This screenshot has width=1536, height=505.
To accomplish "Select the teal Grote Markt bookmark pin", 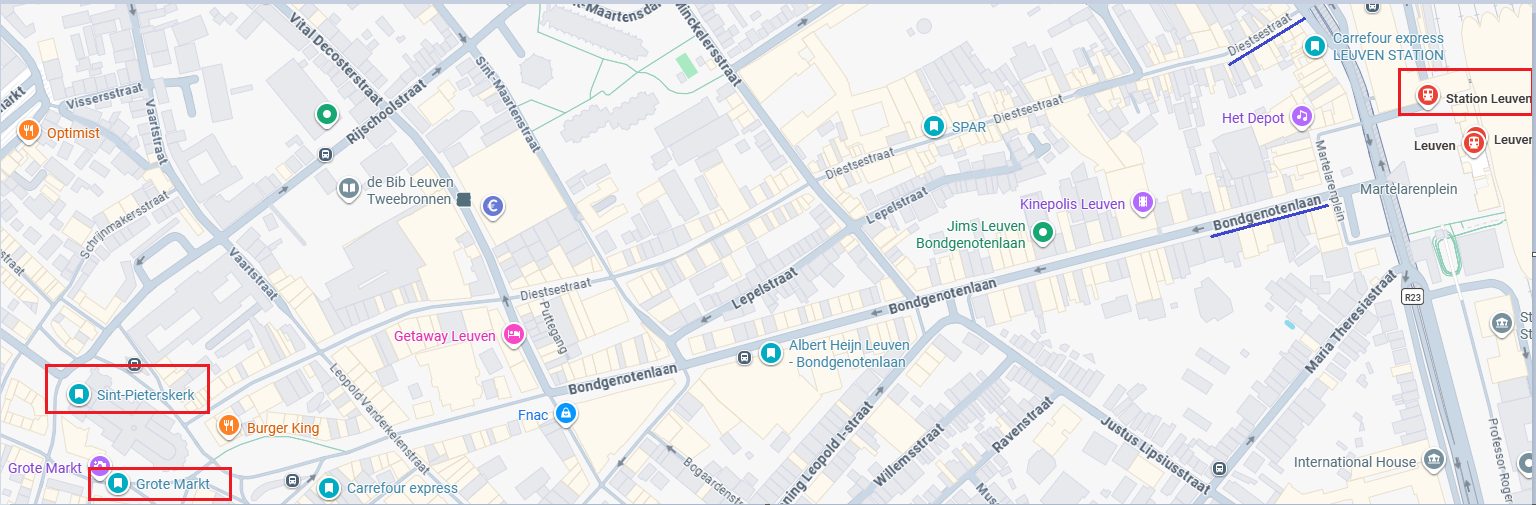I will pyautogui.click(x=118, y=484).
